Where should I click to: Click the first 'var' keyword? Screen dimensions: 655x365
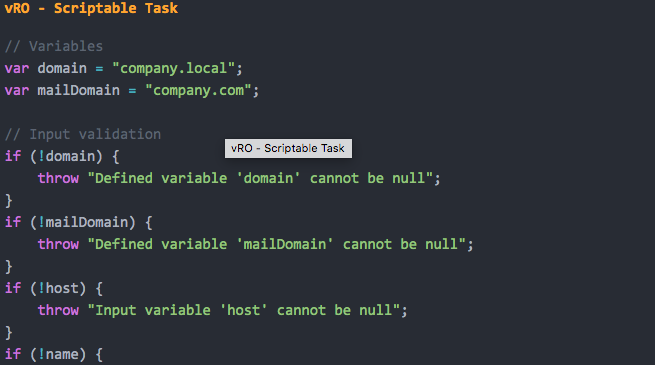(x=17, y=68)
